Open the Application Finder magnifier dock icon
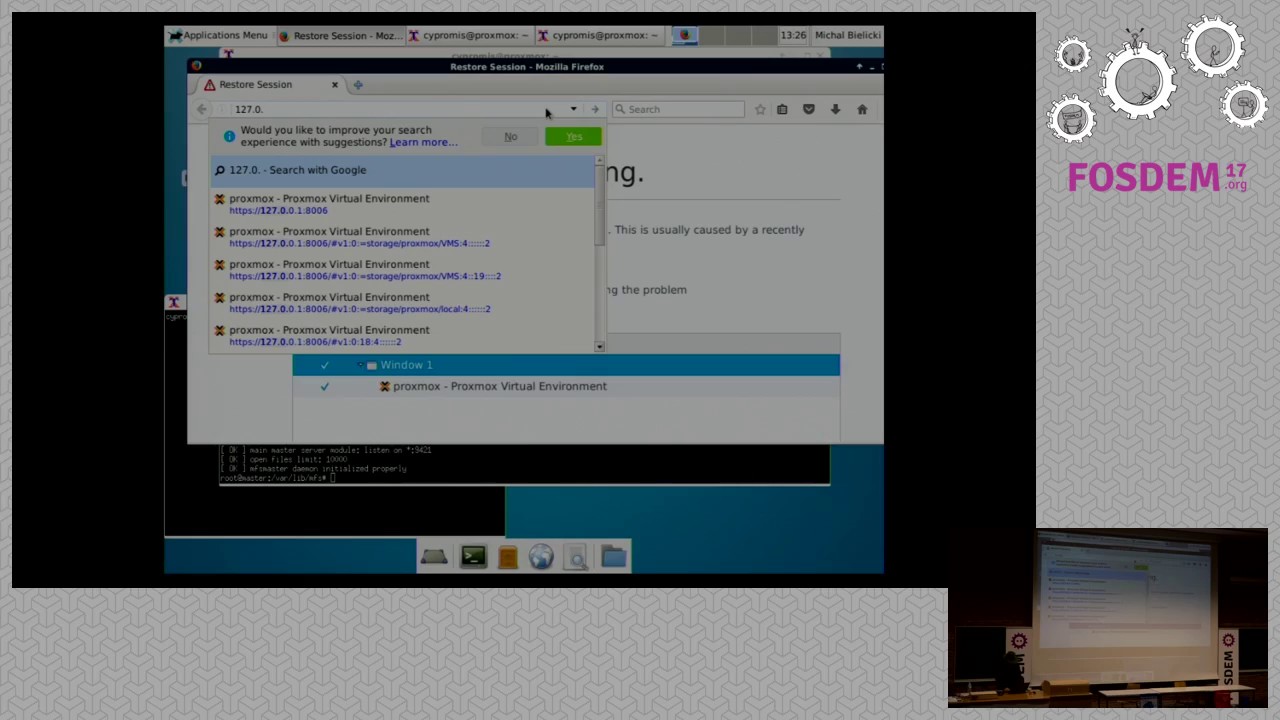 pyautogui.click(x=576, y=557)
